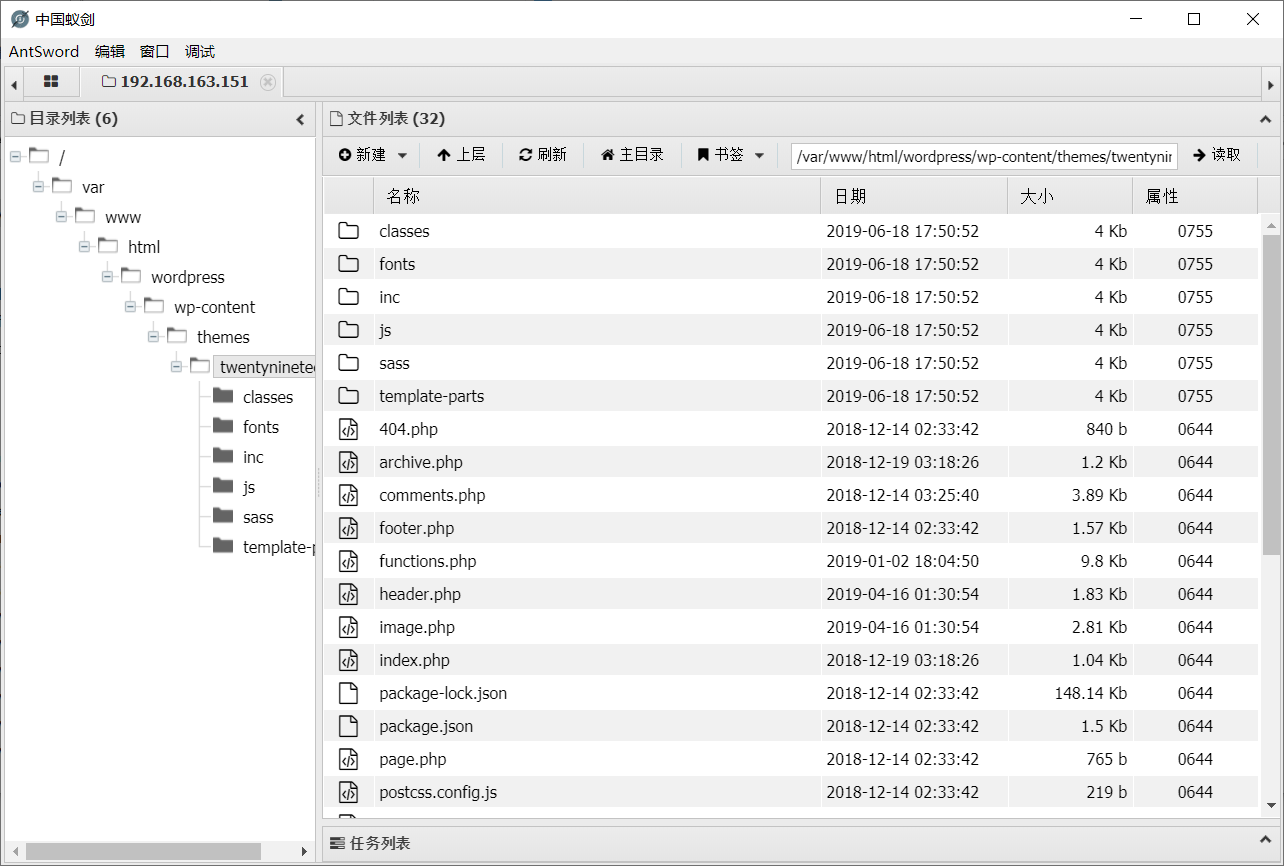Viewport: 1284px width, 866px height.
Task: Click the header.php code file icon
Action: point(348,594)
